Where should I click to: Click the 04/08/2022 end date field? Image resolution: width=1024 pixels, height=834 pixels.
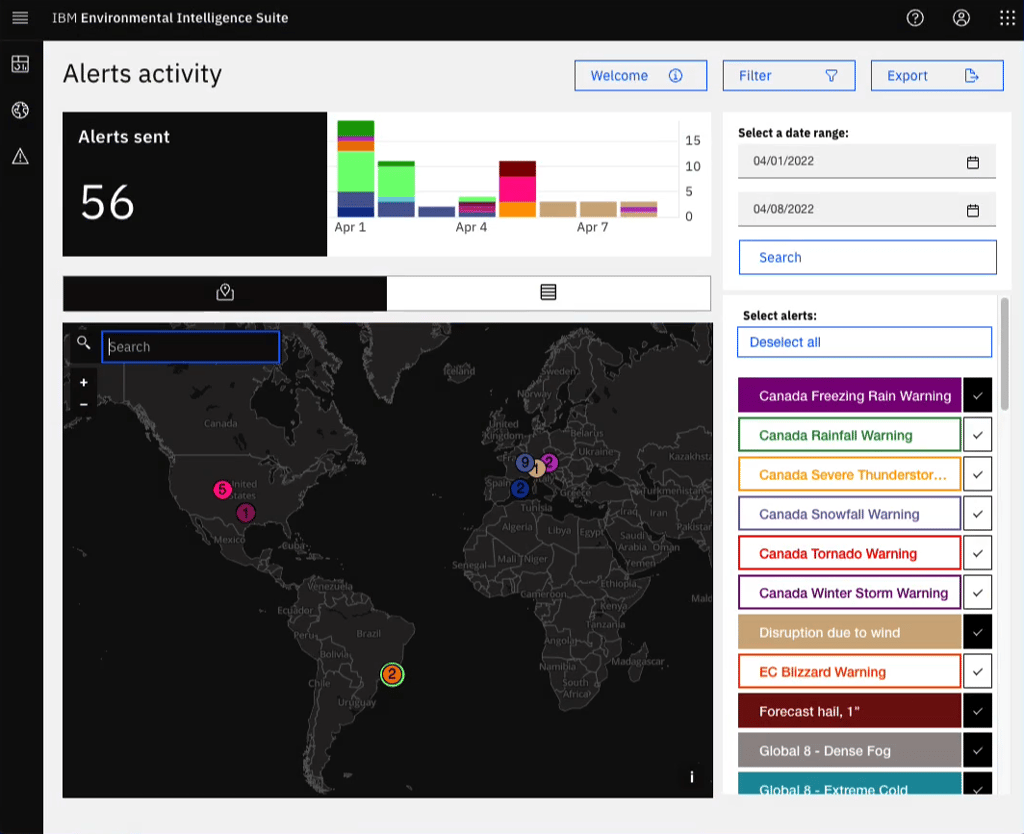coord(866,210)
